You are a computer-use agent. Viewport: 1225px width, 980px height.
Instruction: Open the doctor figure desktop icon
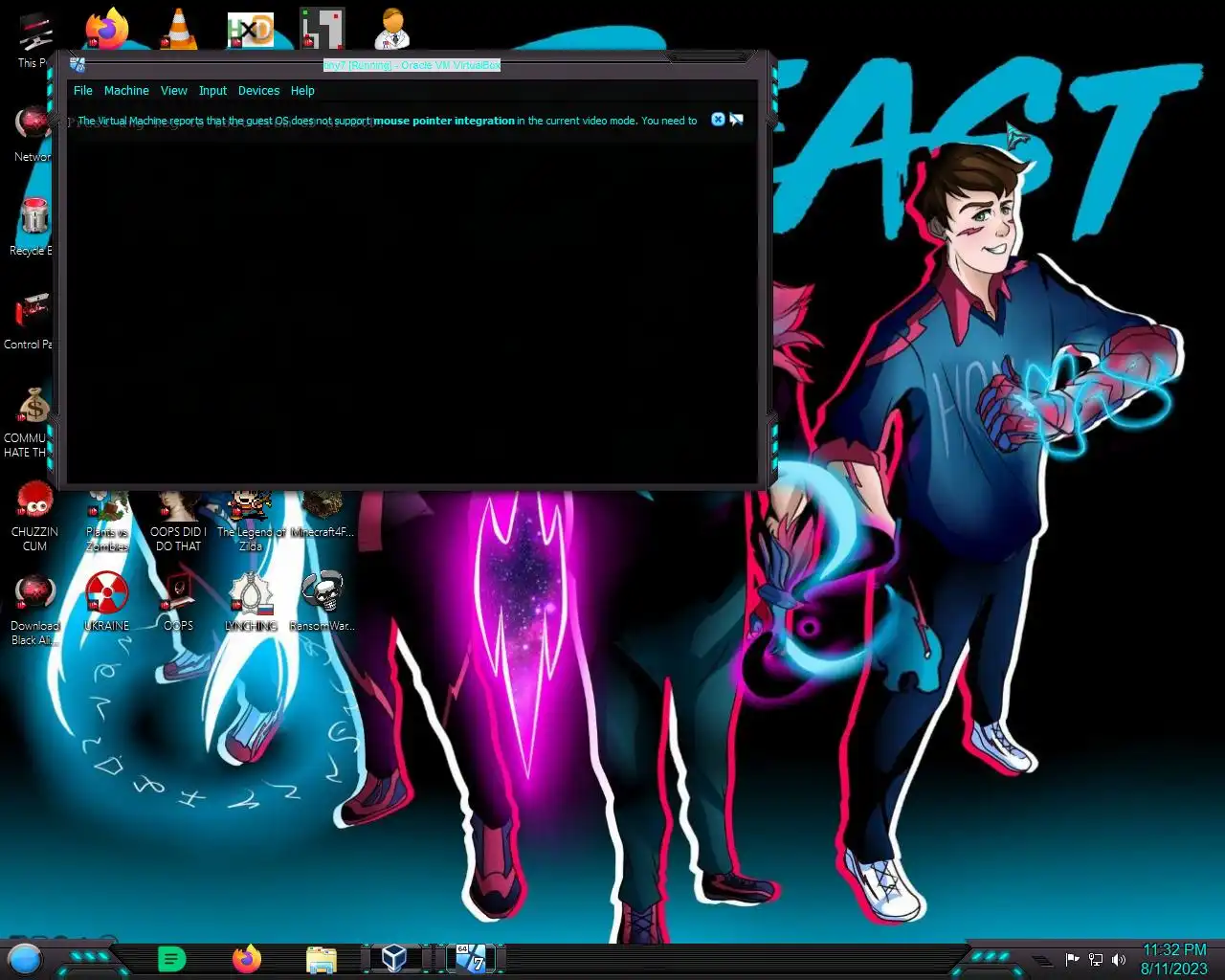pos(392,29)
